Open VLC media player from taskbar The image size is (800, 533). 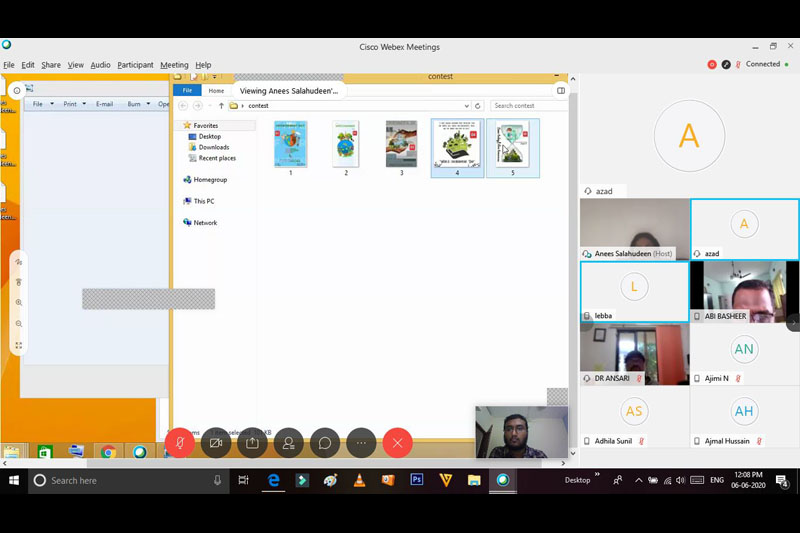359,480
